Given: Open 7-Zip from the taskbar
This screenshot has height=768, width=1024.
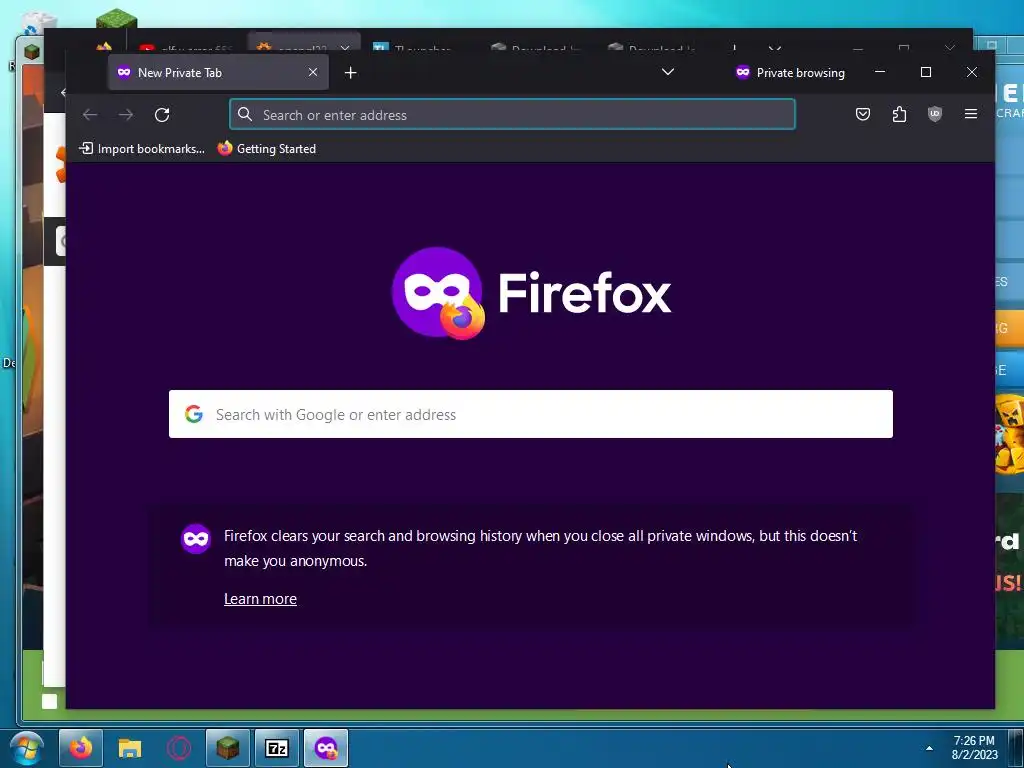Looking at the screenshot, I should click(277, 748).
